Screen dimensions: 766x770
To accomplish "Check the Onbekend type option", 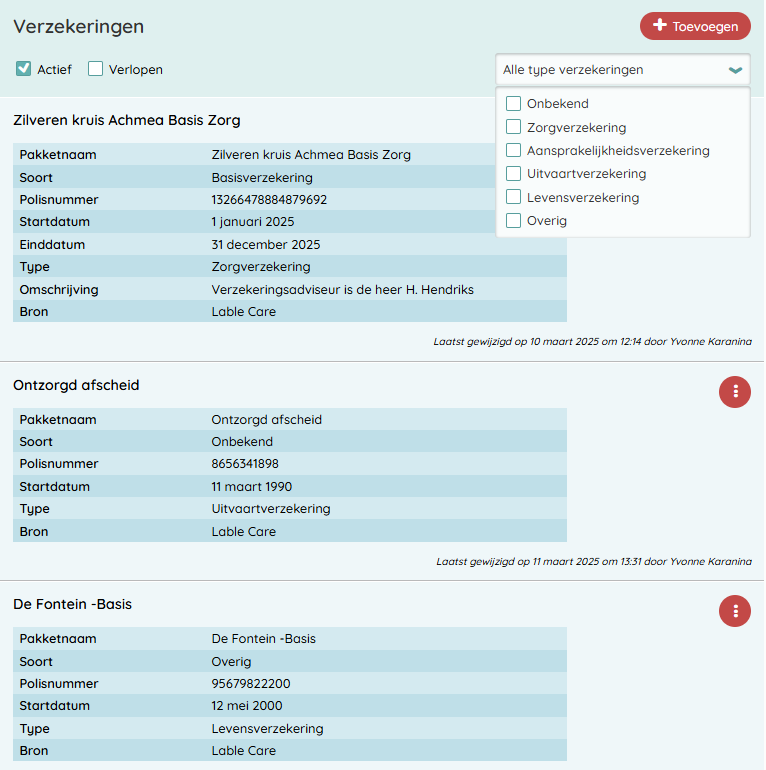I will (514, 104).
